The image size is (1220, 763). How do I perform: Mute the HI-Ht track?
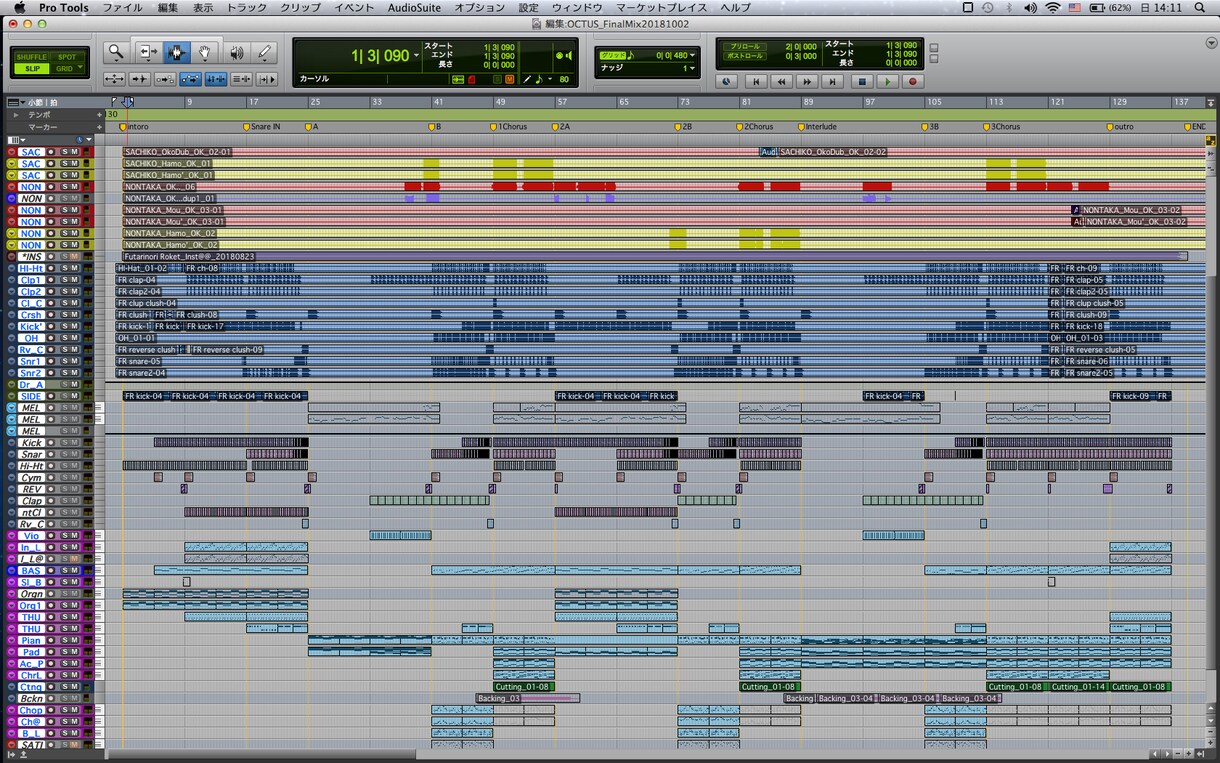point(74,268)
